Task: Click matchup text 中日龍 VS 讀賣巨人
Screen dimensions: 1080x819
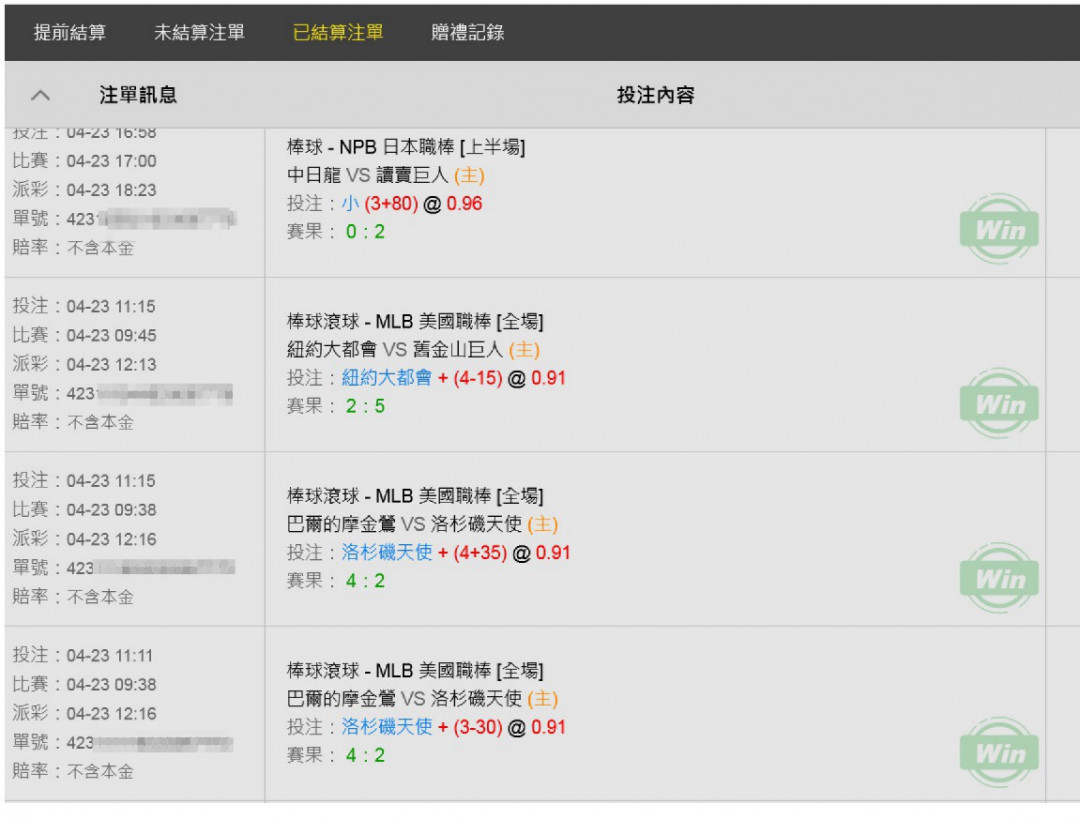Action: tap(368, 175)
